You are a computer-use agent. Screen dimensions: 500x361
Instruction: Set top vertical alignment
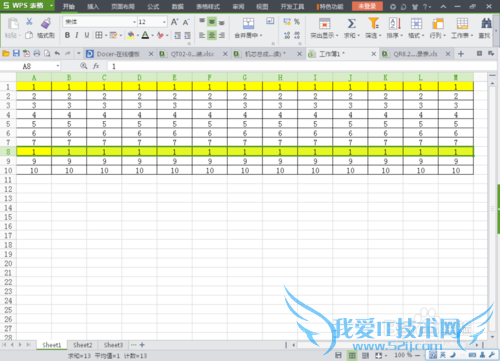point(202,22)
